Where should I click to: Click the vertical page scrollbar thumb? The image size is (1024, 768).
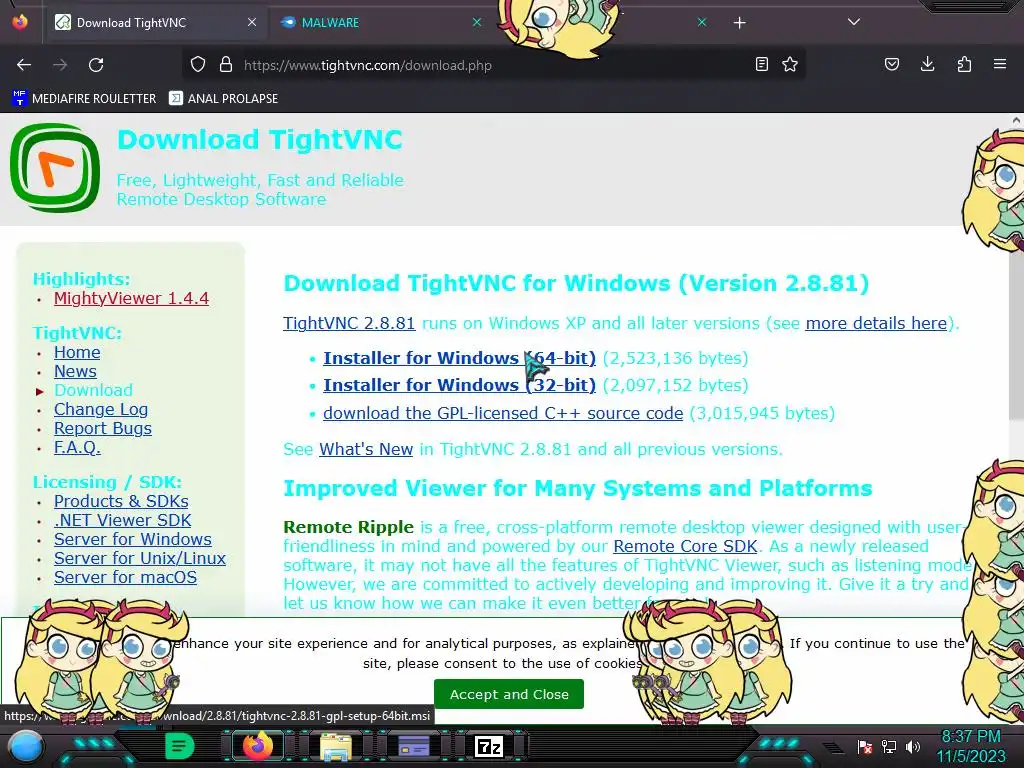[1016, 274]
